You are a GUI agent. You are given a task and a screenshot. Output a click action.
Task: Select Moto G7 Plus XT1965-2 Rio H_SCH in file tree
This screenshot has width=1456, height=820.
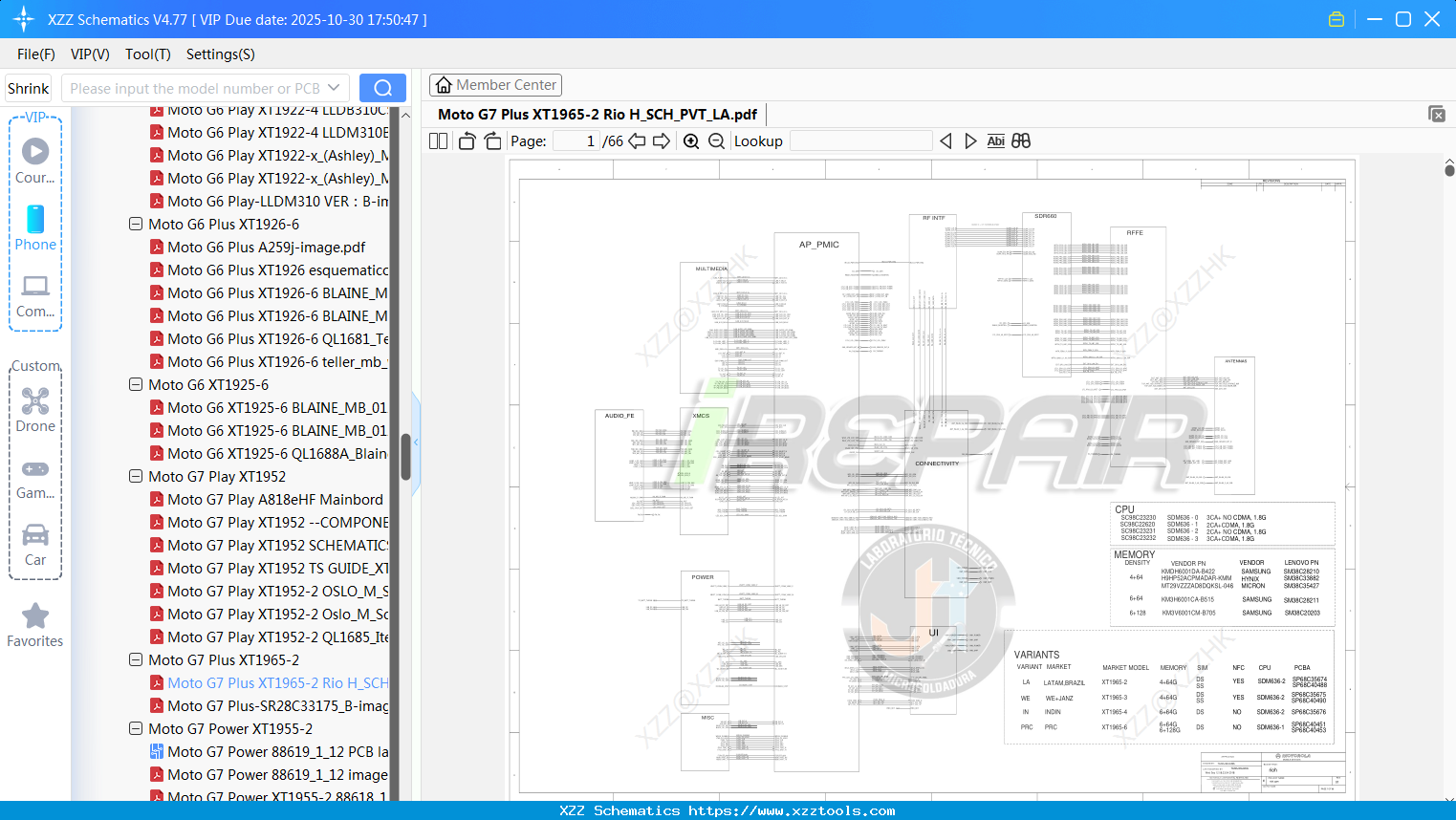(277, 682)
